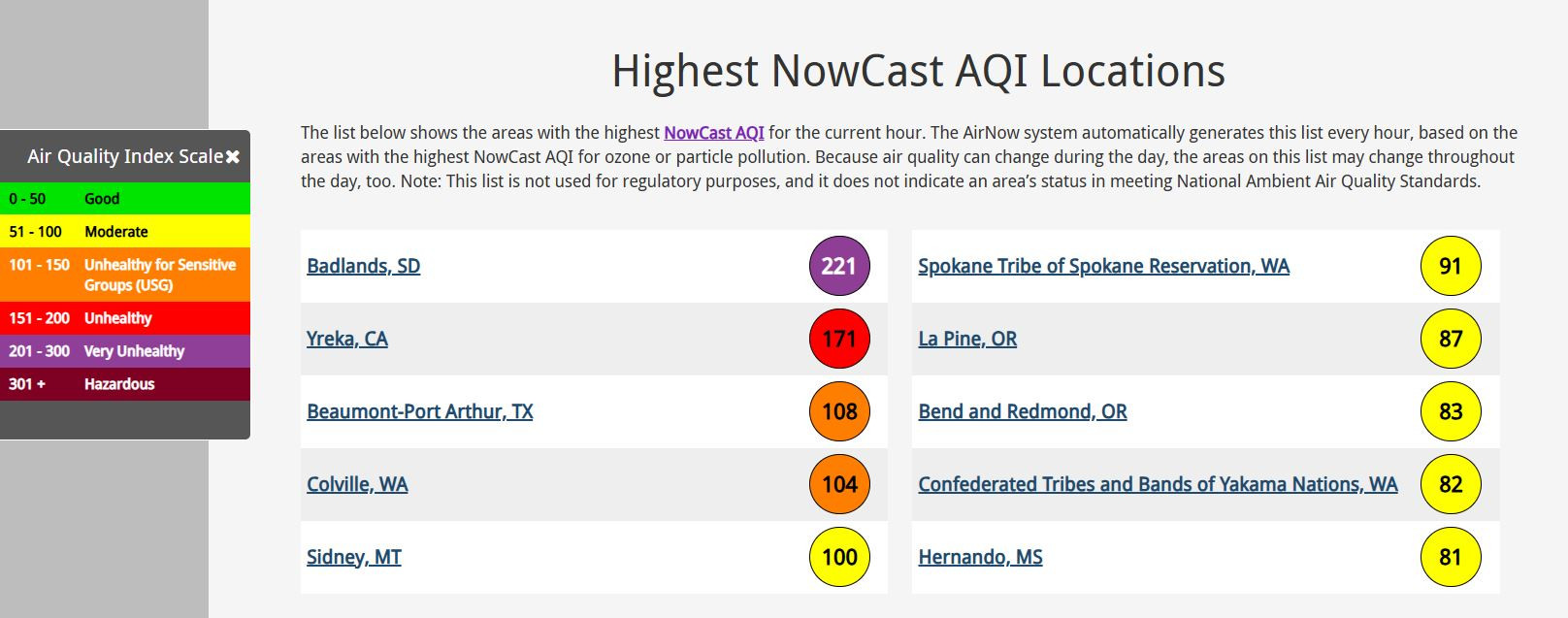Click the orange 104 AQI circle
Viewport: 1568px width, 618px height.
[839, 484]
